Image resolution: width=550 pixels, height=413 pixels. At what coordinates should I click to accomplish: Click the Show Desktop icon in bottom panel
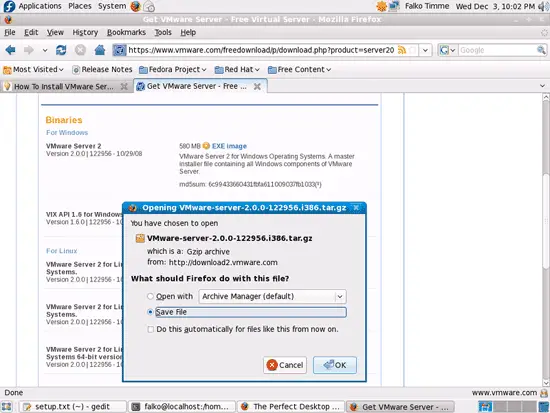(x=7, y=407)
